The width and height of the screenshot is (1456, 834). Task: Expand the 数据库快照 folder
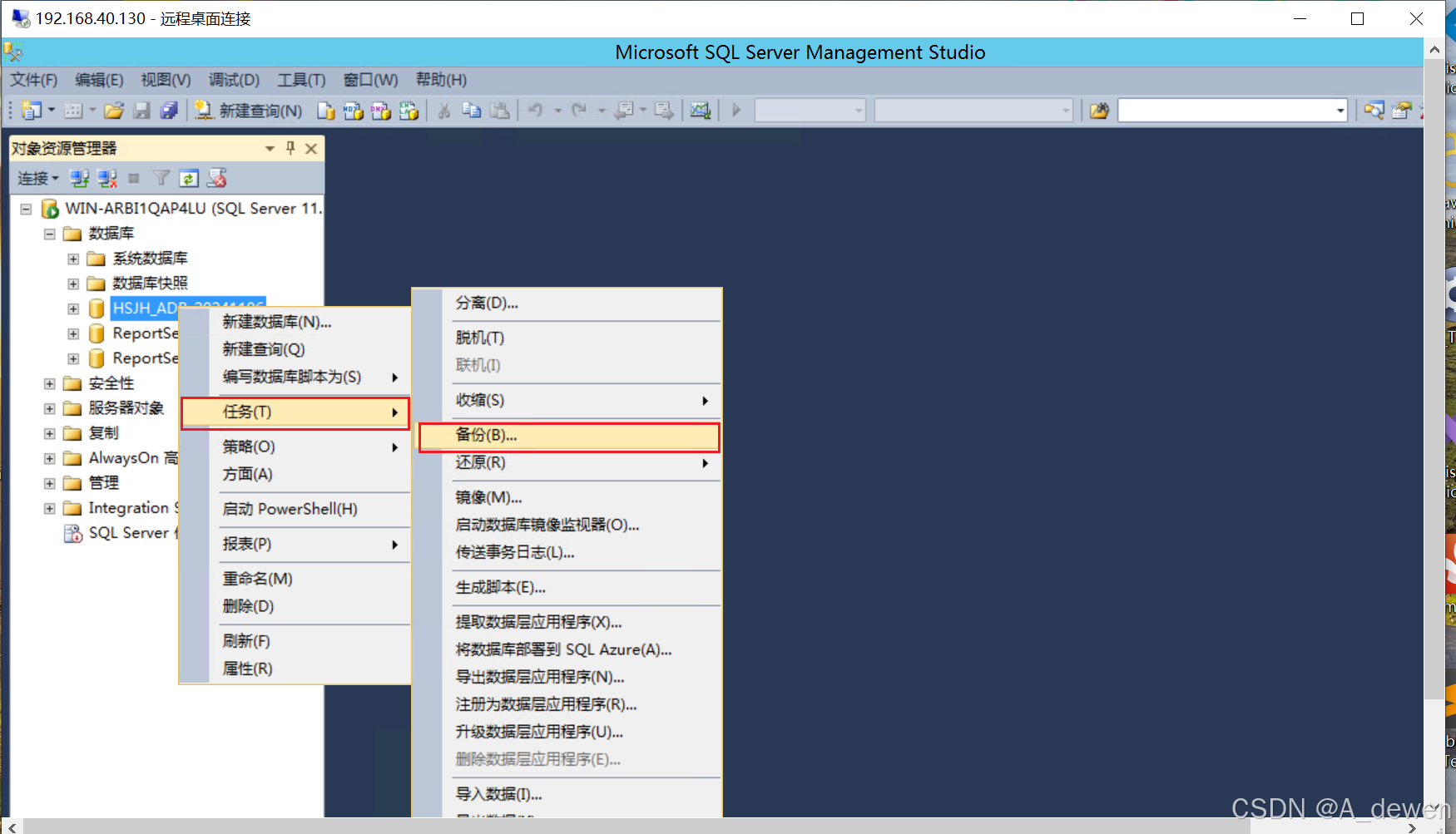point(73,284)
